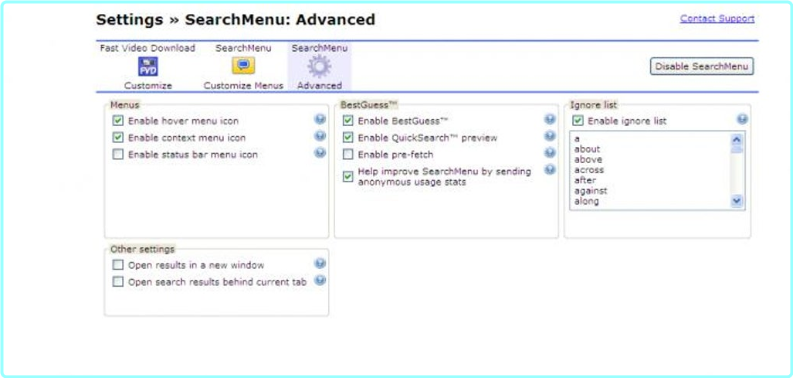
Task: Check Open results in a new window
Action: pos(118,265)
